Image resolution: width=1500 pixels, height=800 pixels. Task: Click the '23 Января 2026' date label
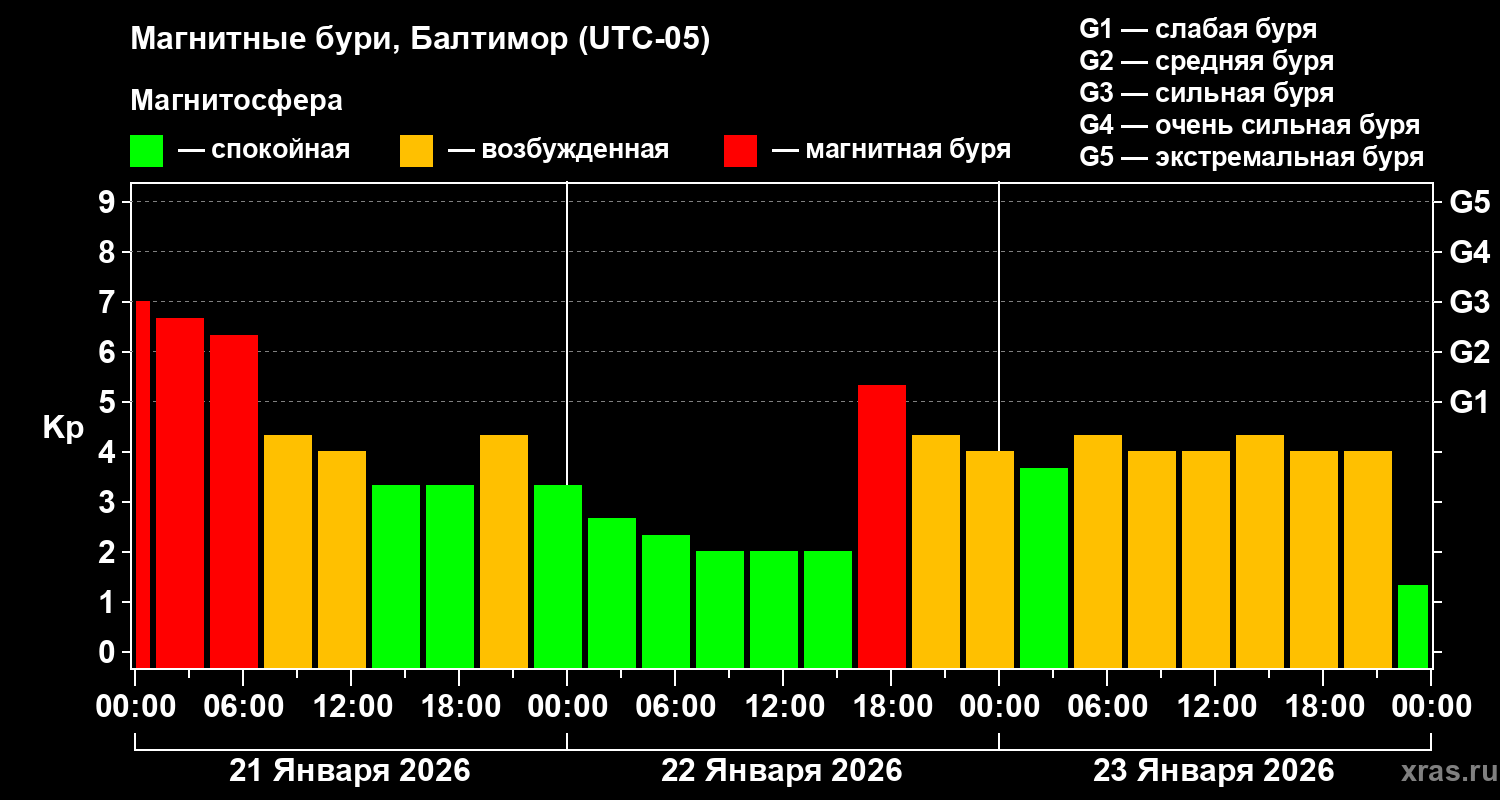click(x=1213, y=771)
